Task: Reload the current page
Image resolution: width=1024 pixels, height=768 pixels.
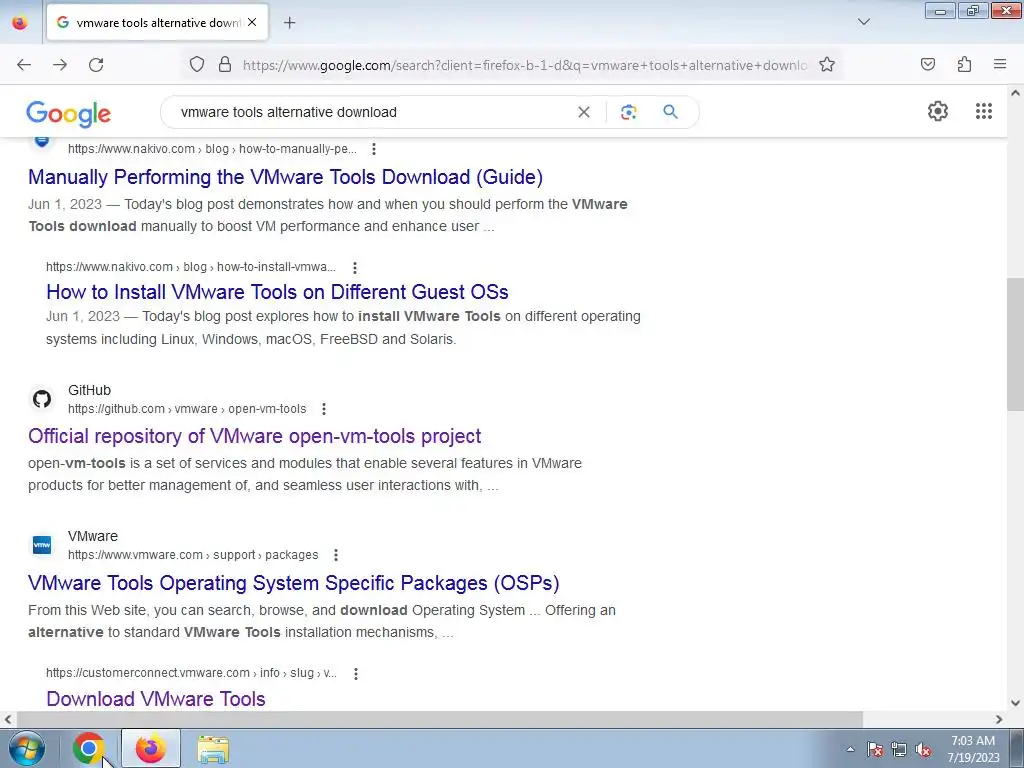Action: point(96,65)
